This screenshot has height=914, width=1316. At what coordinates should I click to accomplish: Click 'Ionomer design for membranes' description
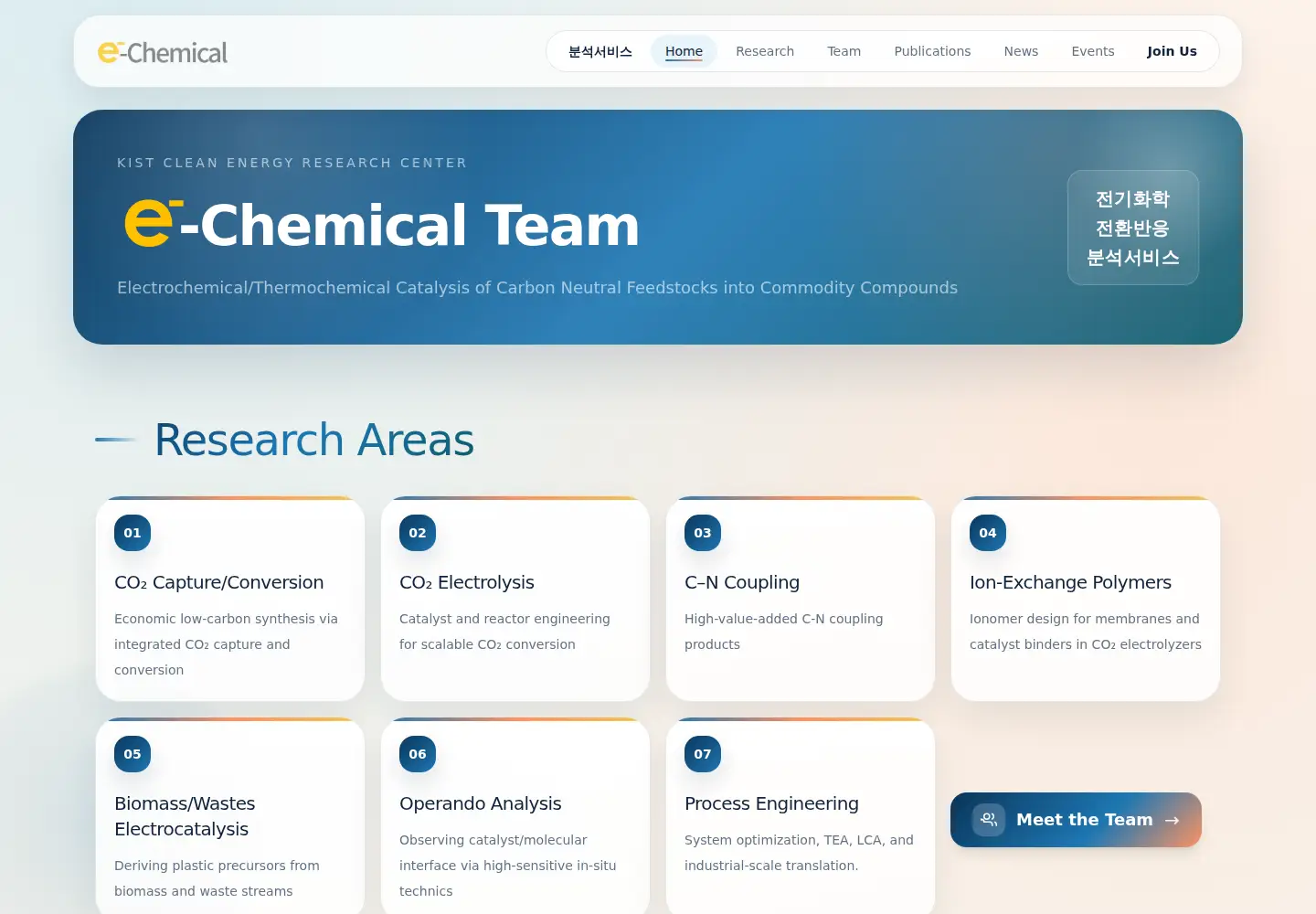[1086, 632]
